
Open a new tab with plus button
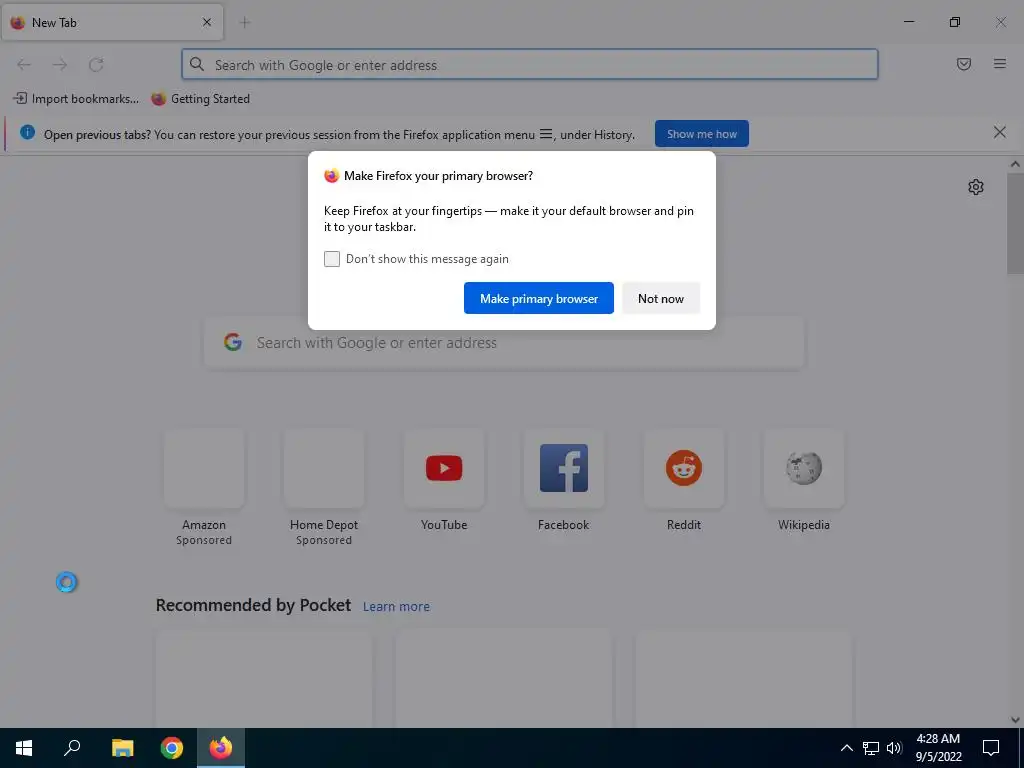pos(245,22)
